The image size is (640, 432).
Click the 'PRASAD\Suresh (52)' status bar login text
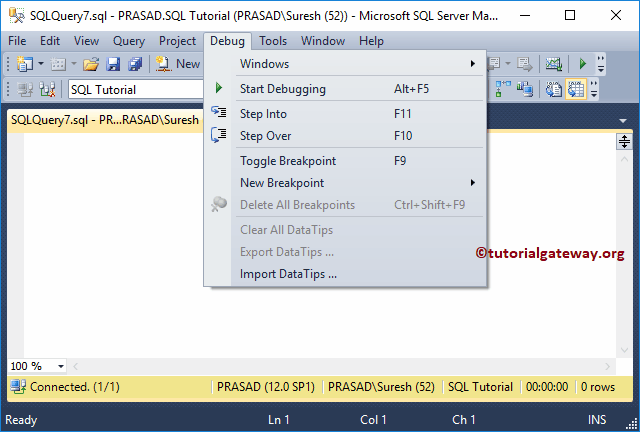pos(381,387)
